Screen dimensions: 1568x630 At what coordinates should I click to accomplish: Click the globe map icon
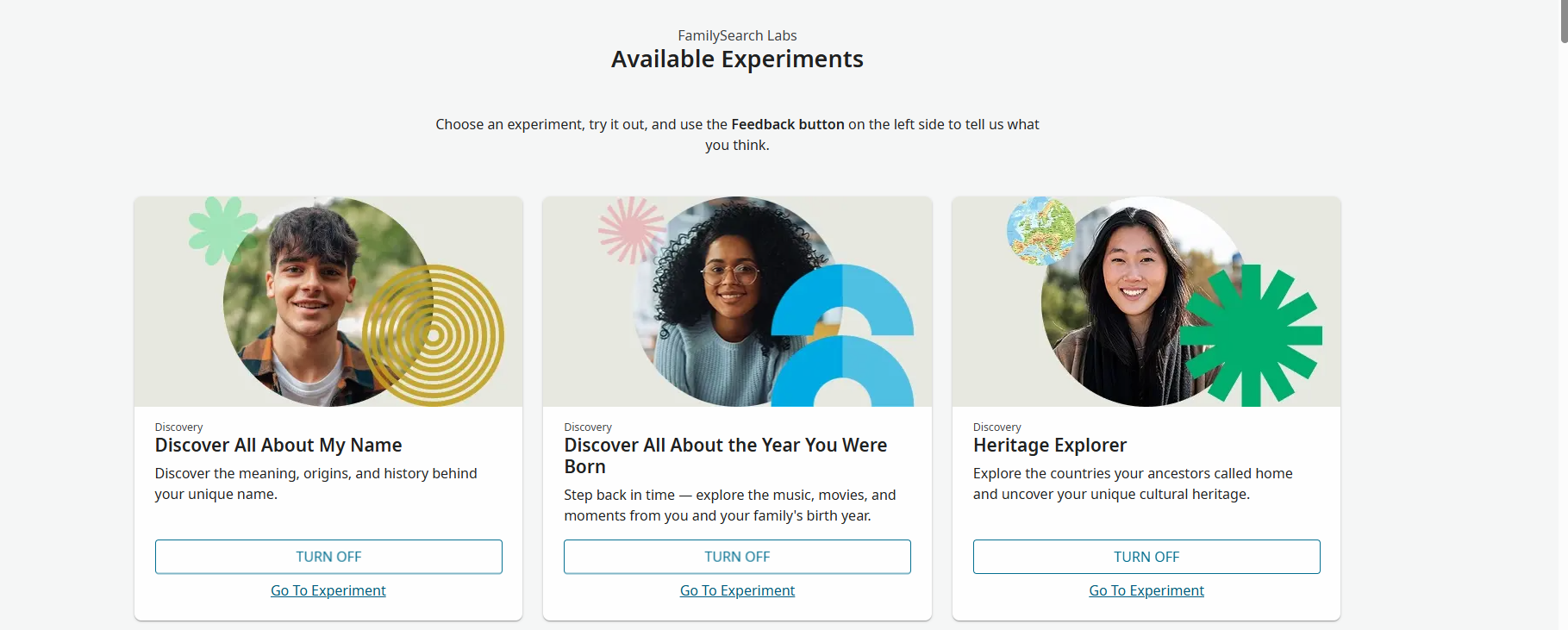click(1041, 231)
